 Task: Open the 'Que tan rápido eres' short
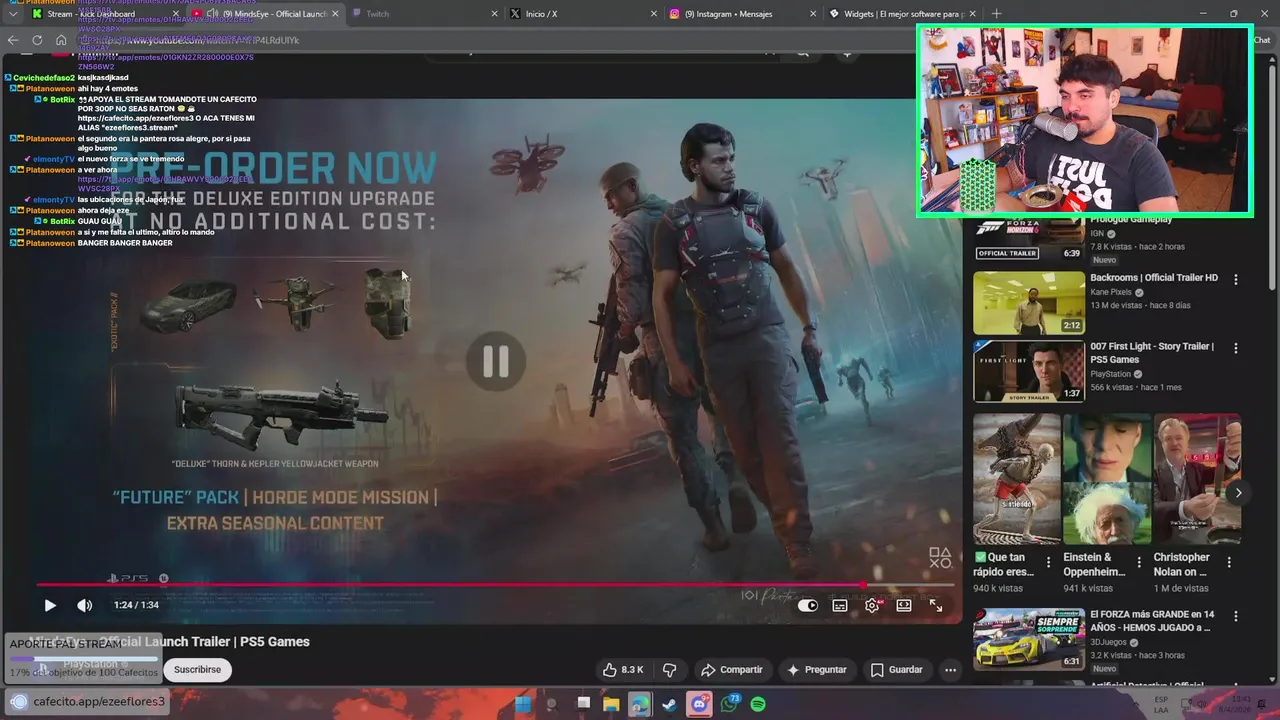1017,479
